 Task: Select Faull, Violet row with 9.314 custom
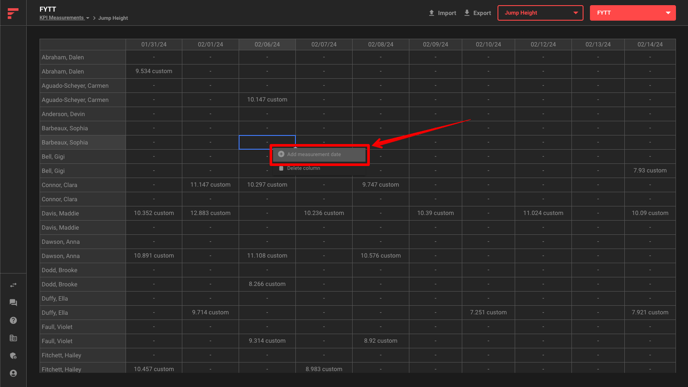[x=82, y=341]
